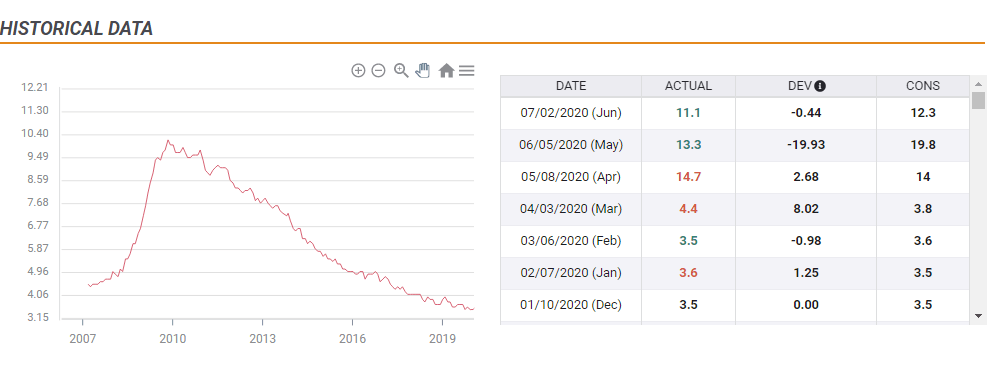Image resolution: width=1001 pixels, height=365 pixels.
Task: Click the chart zoom in icon
Action: 358,71
